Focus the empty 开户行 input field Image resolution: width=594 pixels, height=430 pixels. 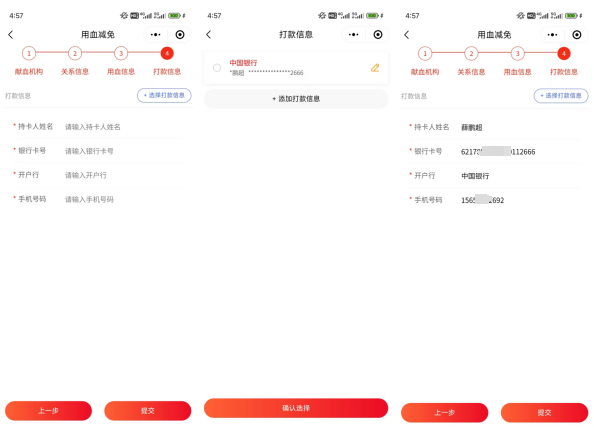123,175
